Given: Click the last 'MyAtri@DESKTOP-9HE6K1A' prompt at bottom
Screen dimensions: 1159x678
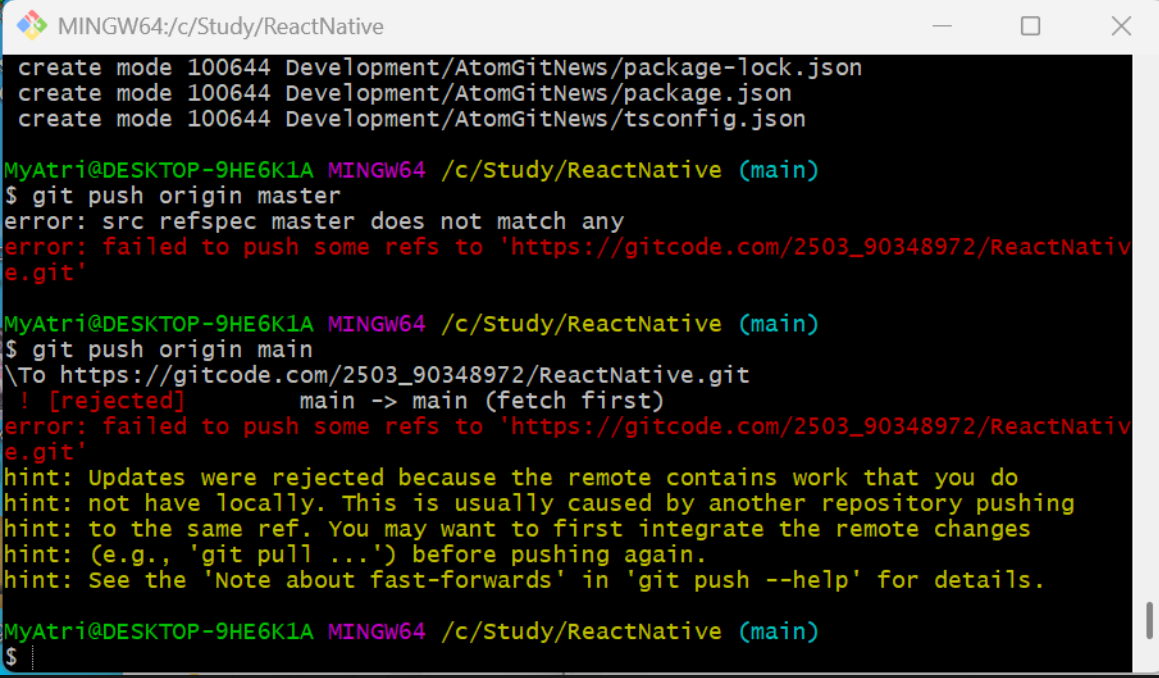Looking at the screenshot, I should click(159, 631).
